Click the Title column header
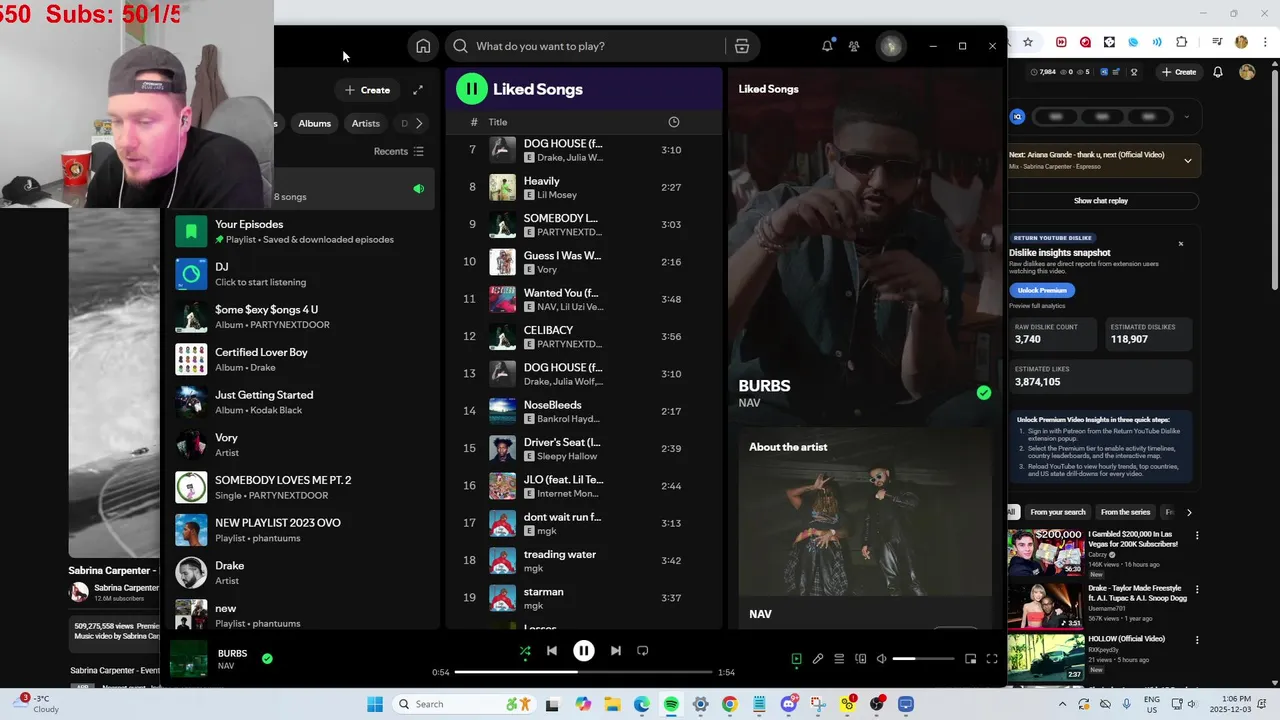Screen dimensions: 1280x720 (x=498, y=122)
